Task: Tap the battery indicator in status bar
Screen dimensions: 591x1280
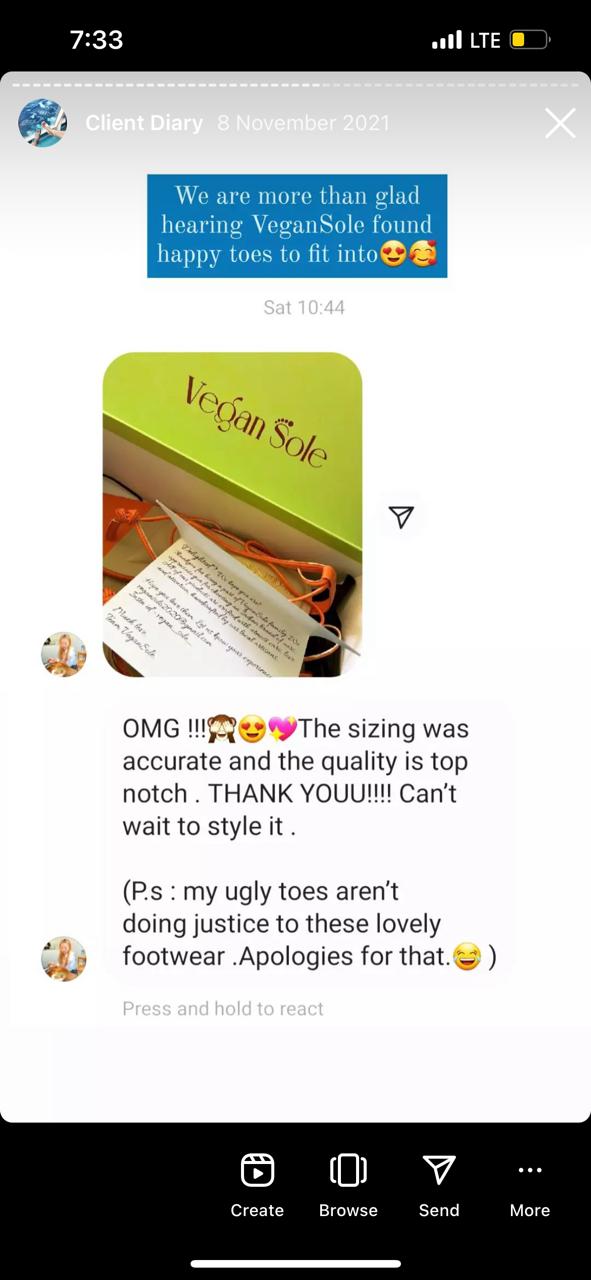Action: tap(530, 40)
